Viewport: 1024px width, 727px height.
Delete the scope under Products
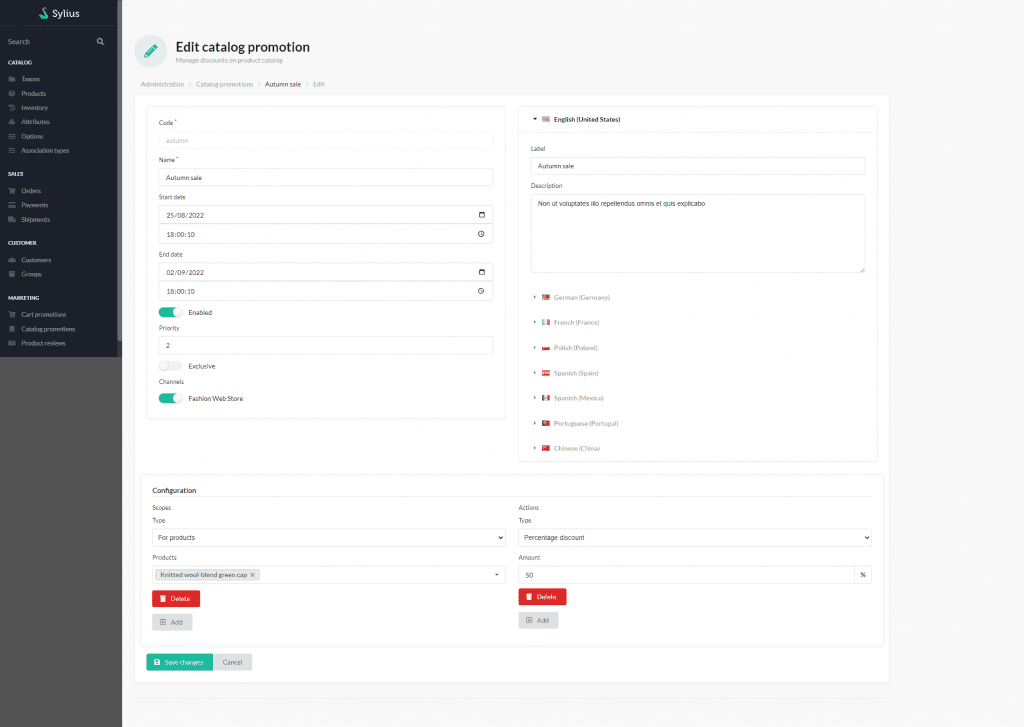[x=176, y=599]
